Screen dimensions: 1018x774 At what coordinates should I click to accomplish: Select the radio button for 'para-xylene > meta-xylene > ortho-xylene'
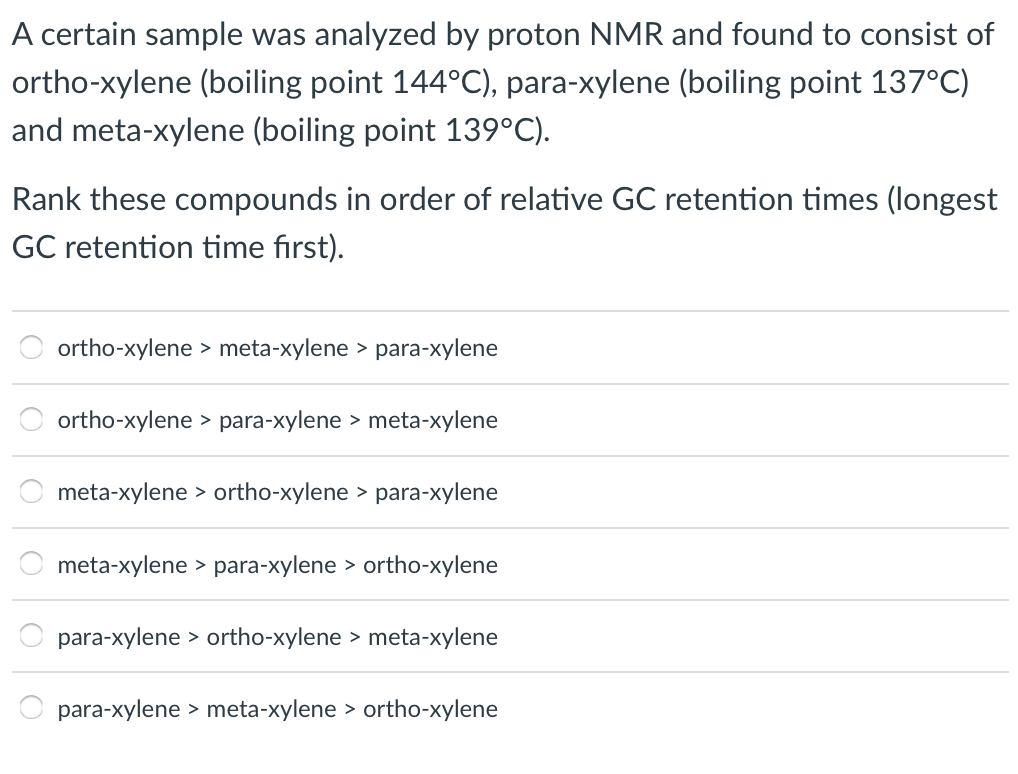[31, 707]
